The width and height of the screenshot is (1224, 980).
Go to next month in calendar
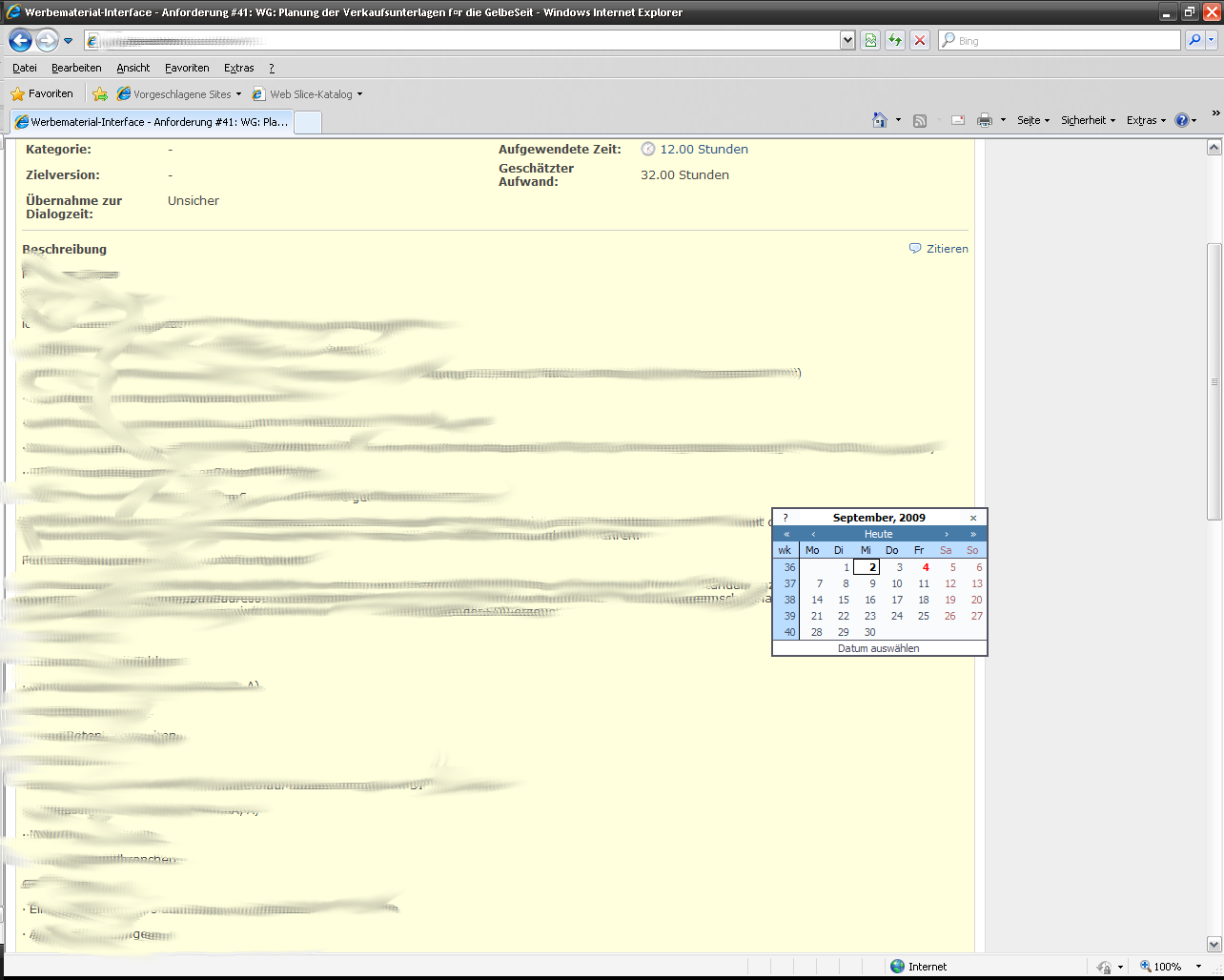(x=947, y=534)
